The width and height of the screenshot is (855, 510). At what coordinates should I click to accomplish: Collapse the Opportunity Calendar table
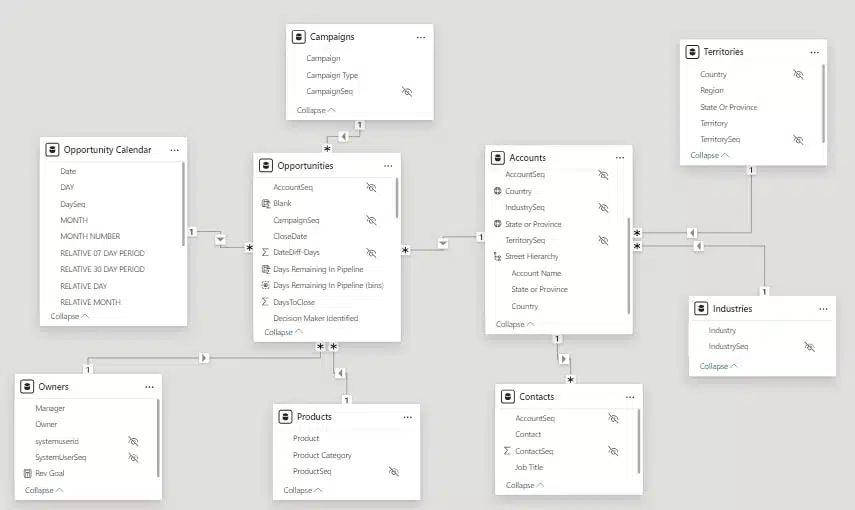[x=69, y=316]
